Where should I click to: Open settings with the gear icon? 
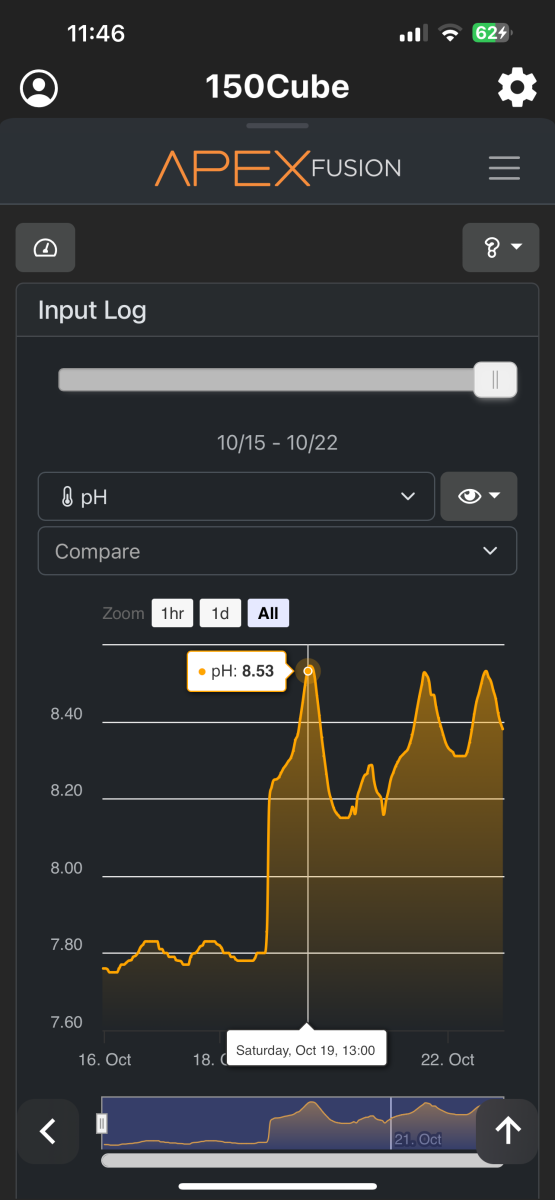tap(517, 88)
